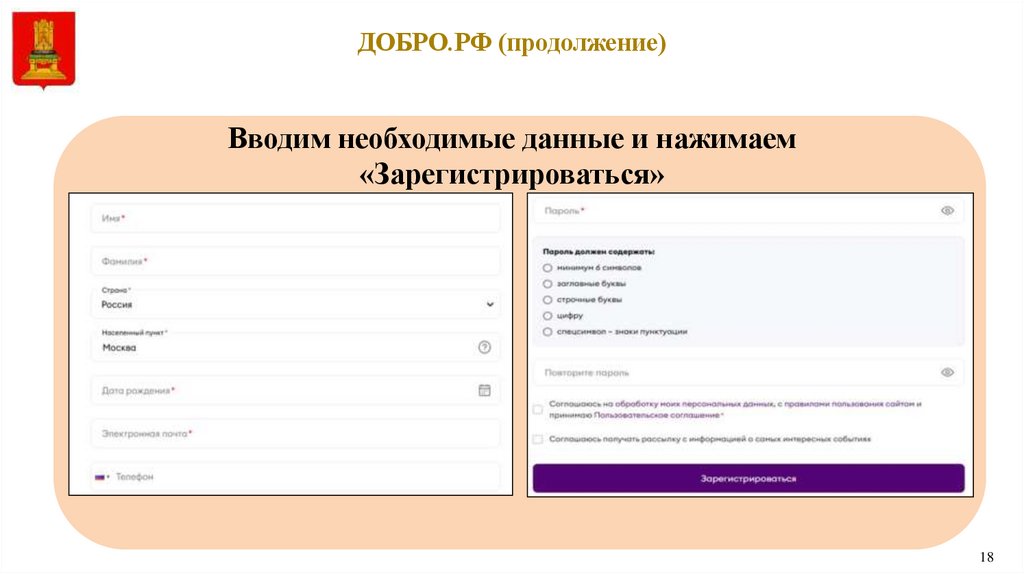Screen dimensions: 1024x574
Task: Check the newsletter subscription consent checkbox
Action: point(537,439)
